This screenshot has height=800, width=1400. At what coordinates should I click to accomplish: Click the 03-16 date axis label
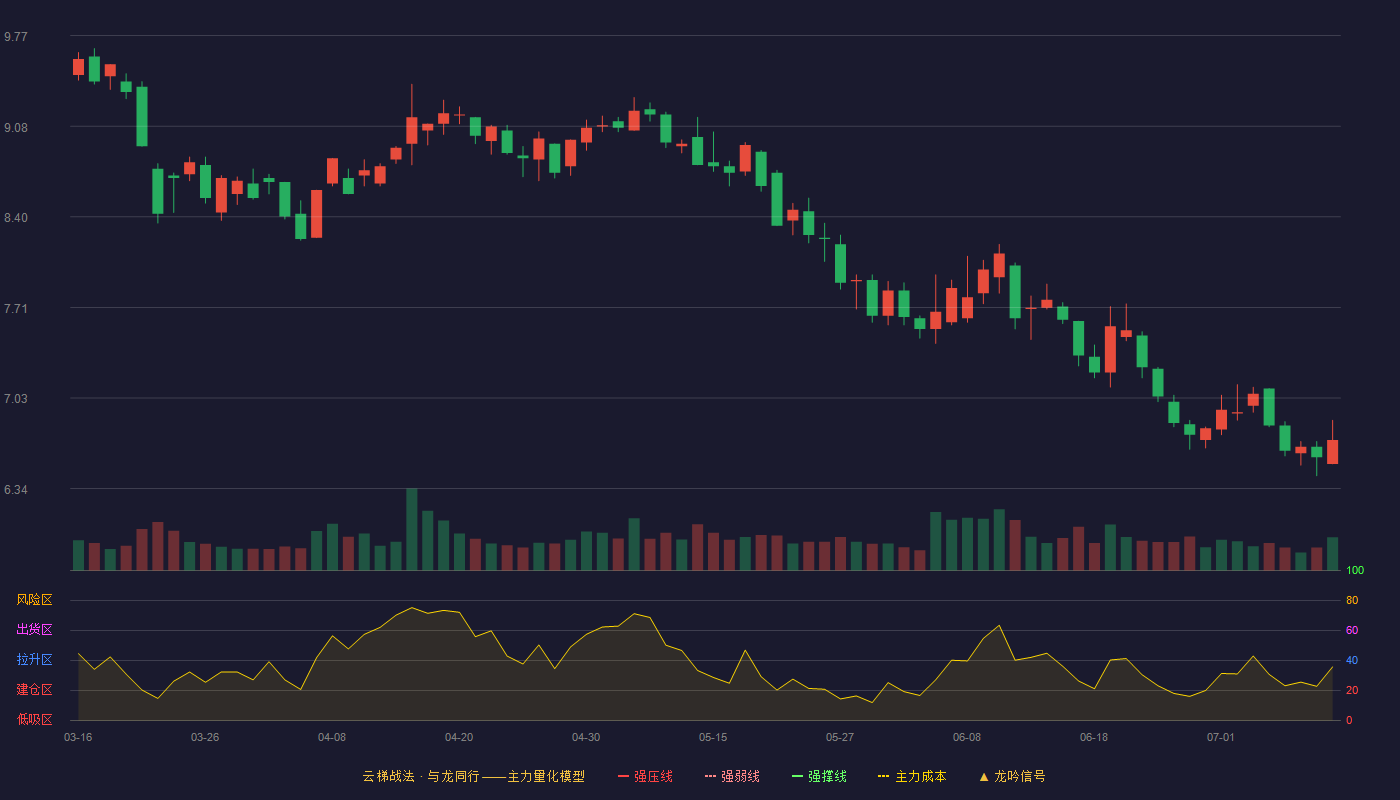tap(78, 737)
